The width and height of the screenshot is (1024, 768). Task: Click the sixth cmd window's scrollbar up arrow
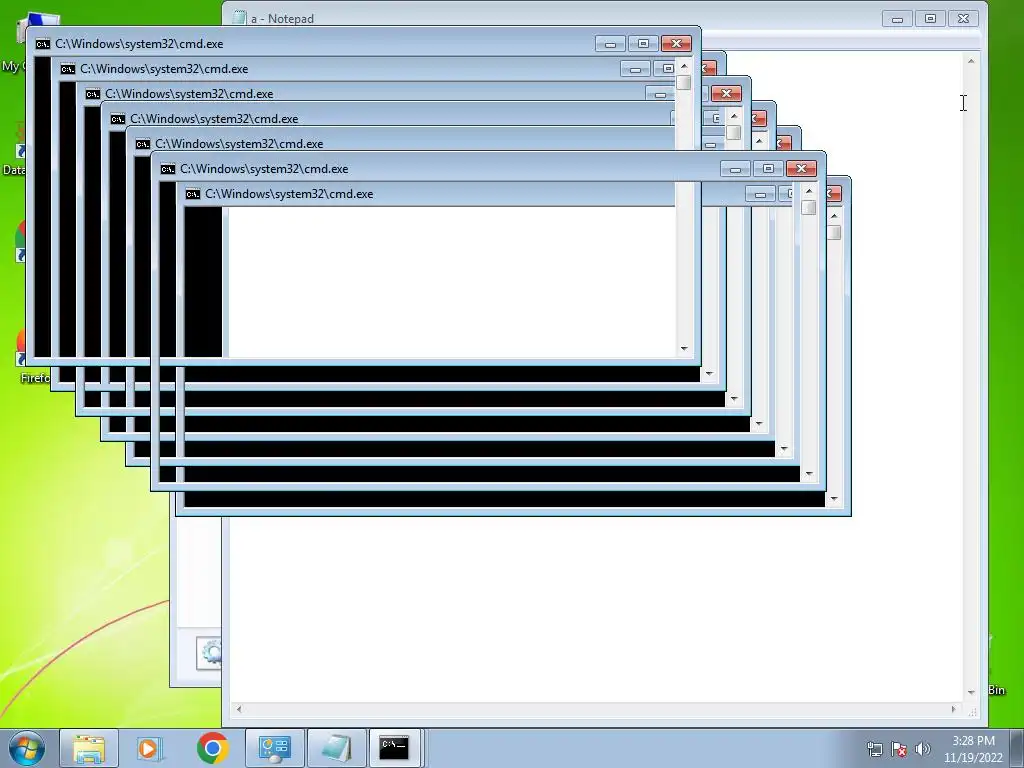click(808, 191)
